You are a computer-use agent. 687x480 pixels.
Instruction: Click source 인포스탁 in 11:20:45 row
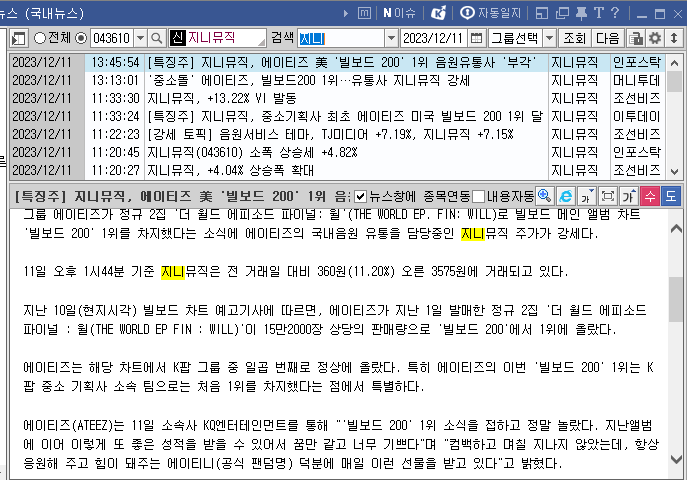pyautogui.click(x=637, y=152)
